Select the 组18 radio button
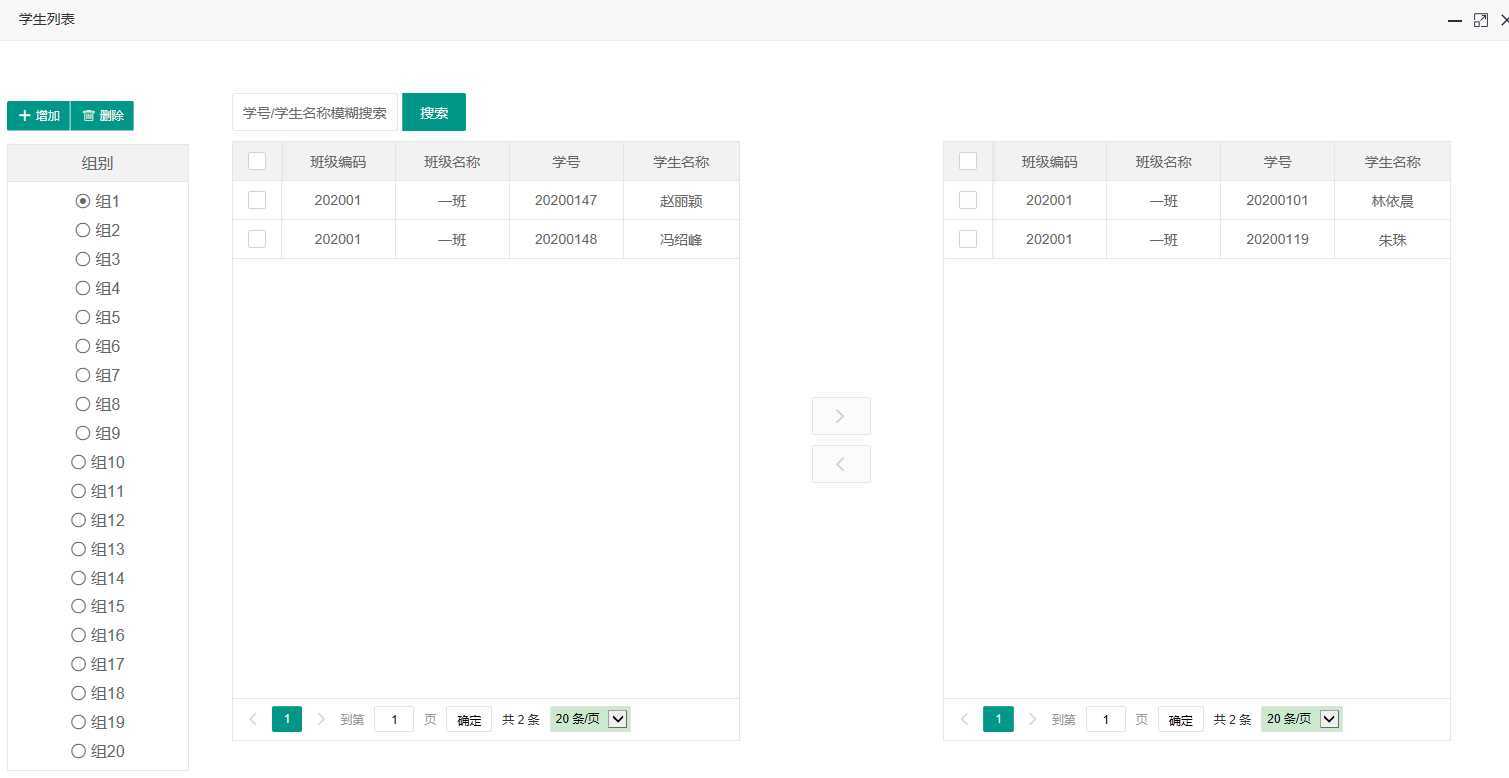 (79, 693)
